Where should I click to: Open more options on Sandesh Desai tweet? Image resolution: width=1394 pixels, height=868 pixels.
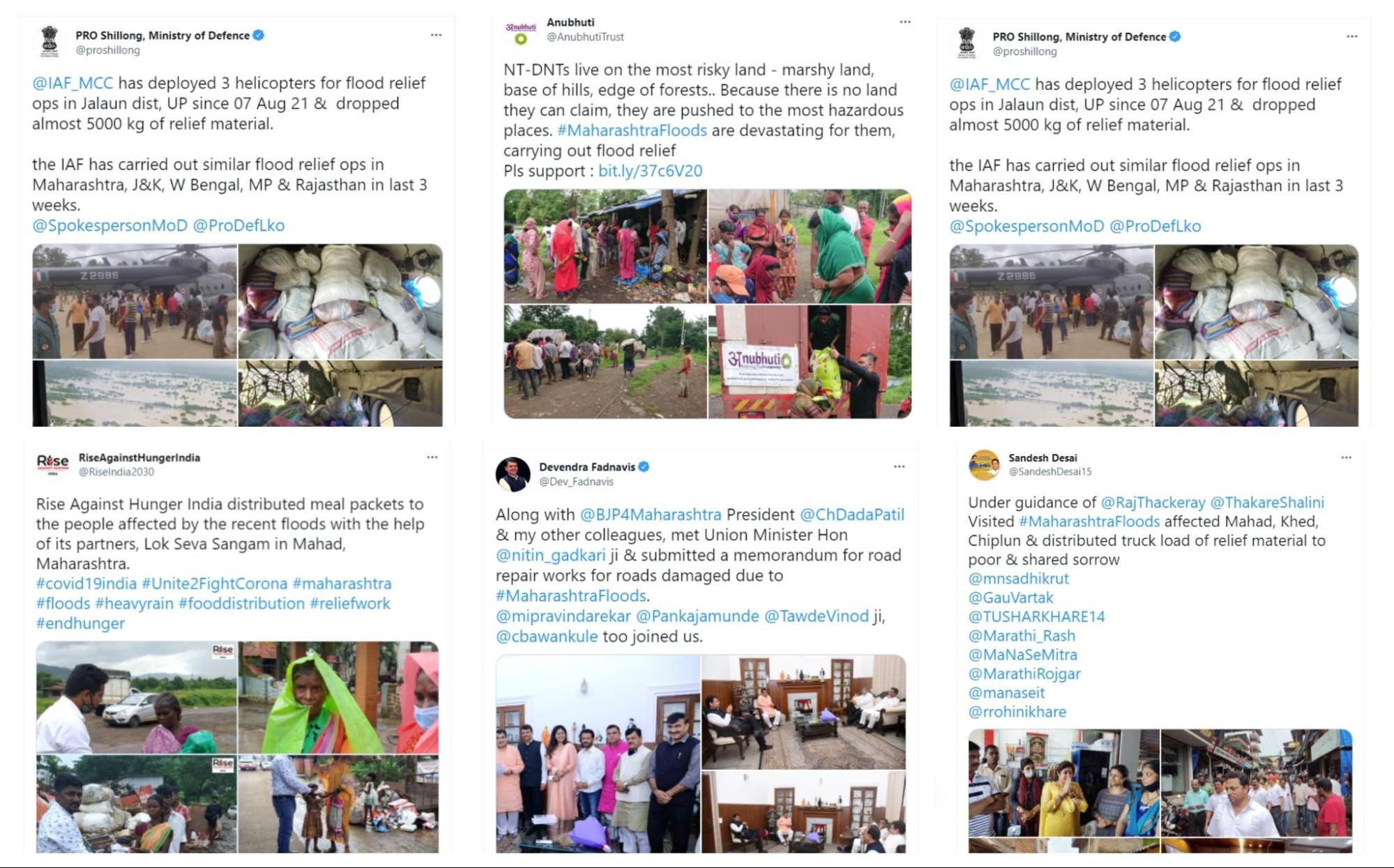point(1346,457)
